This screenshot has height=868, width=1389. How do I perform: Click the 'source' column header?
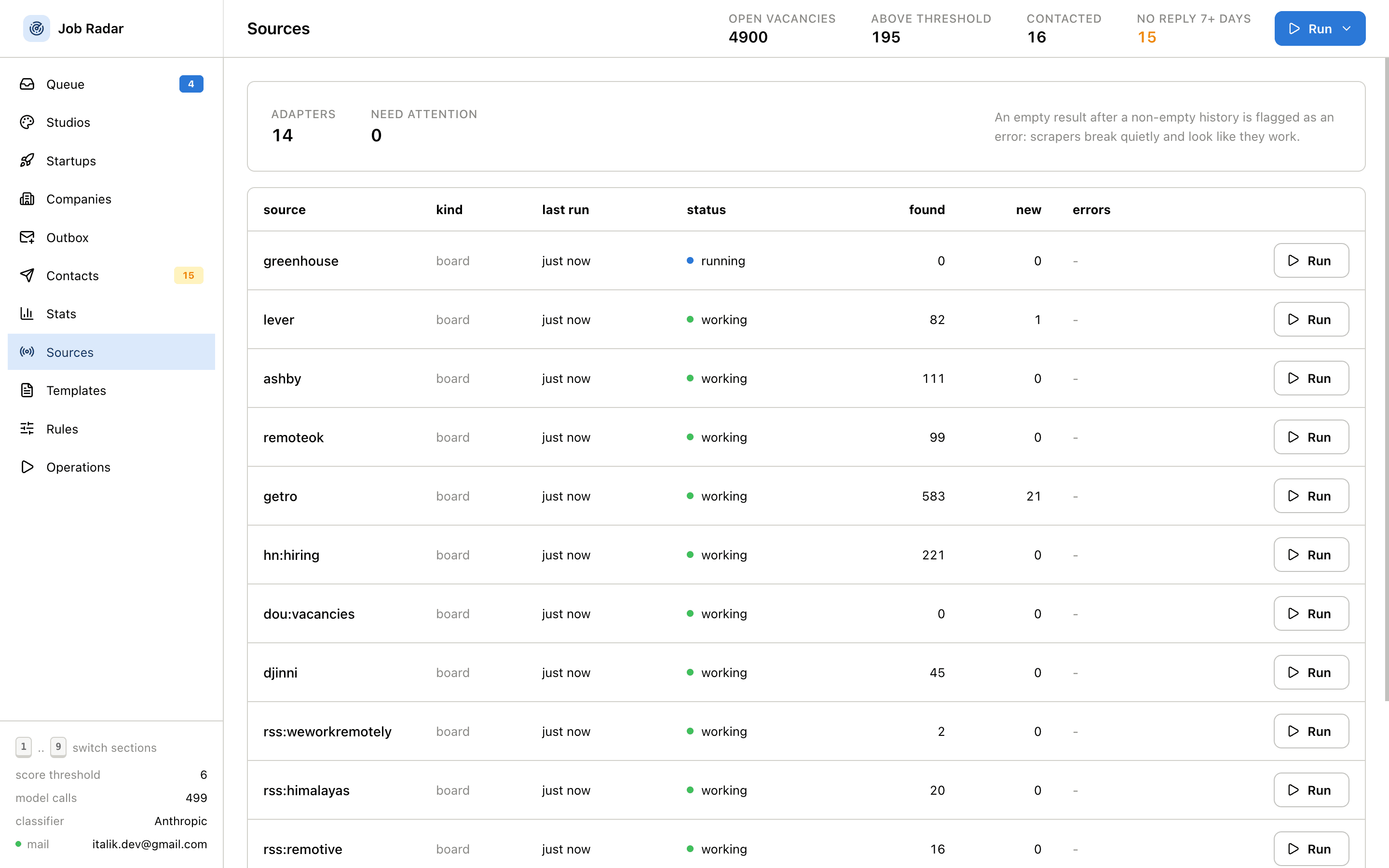click(x=284, y=210)
